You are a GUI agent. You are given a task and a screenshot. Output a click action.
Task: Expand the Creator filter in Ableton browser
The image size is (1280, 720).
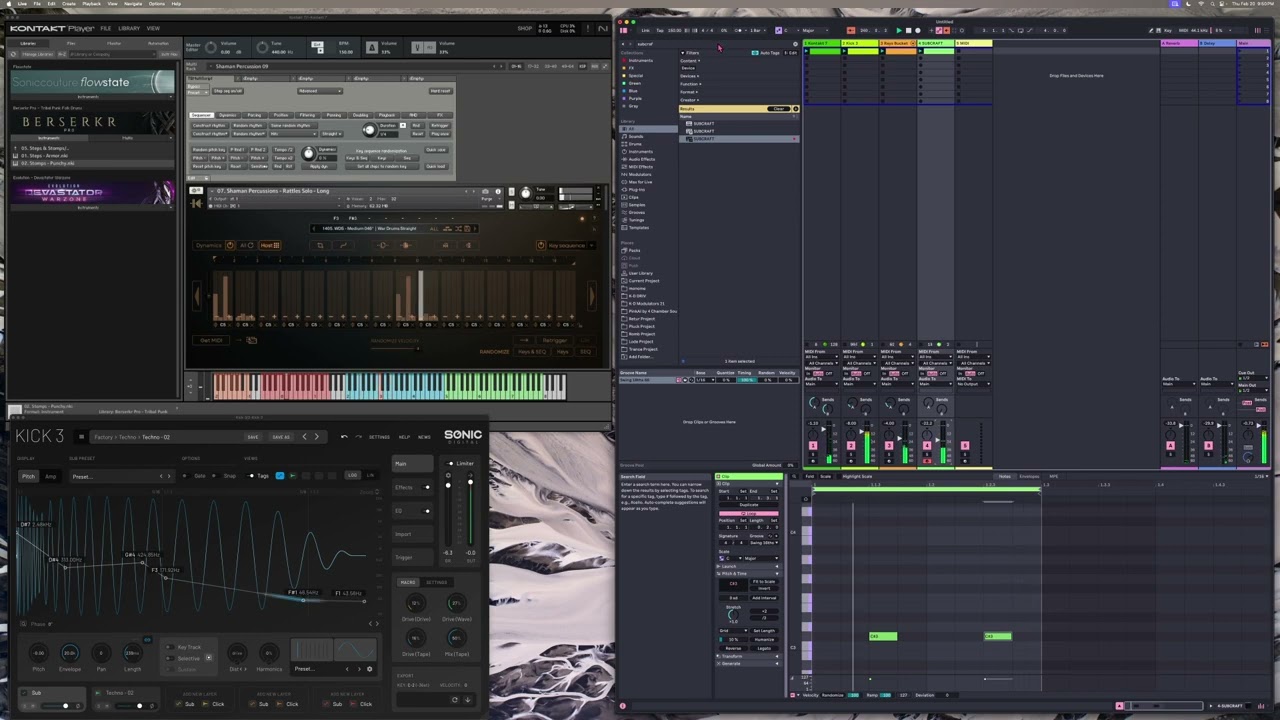[x=690, y=100]
